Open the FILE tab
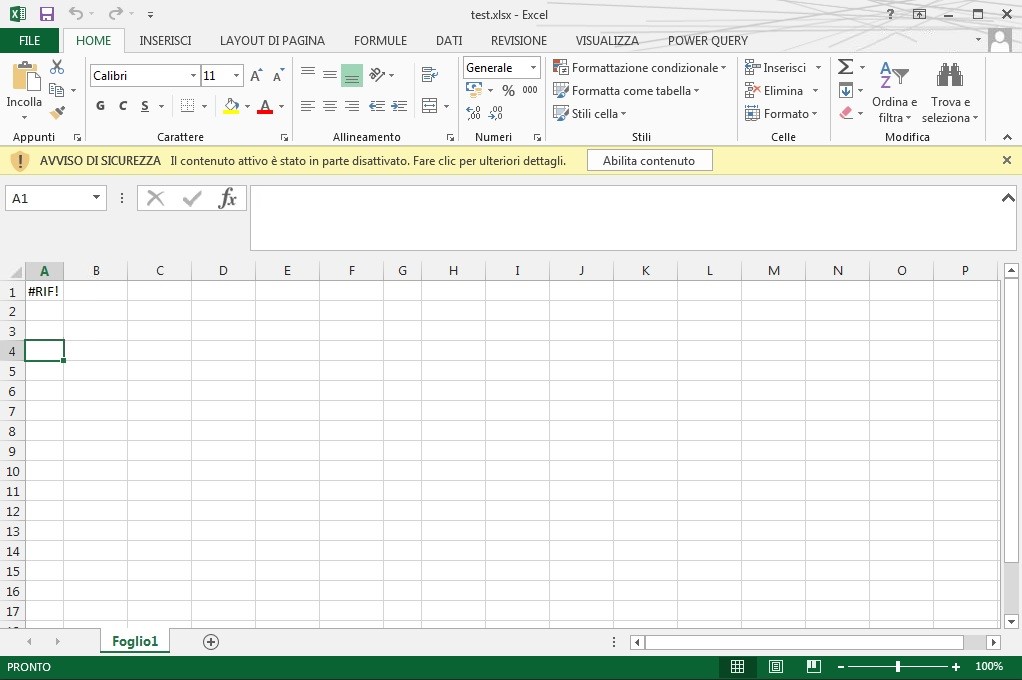Image resolution: width=1022 pixels, height=680 pixels. point(29,40)
